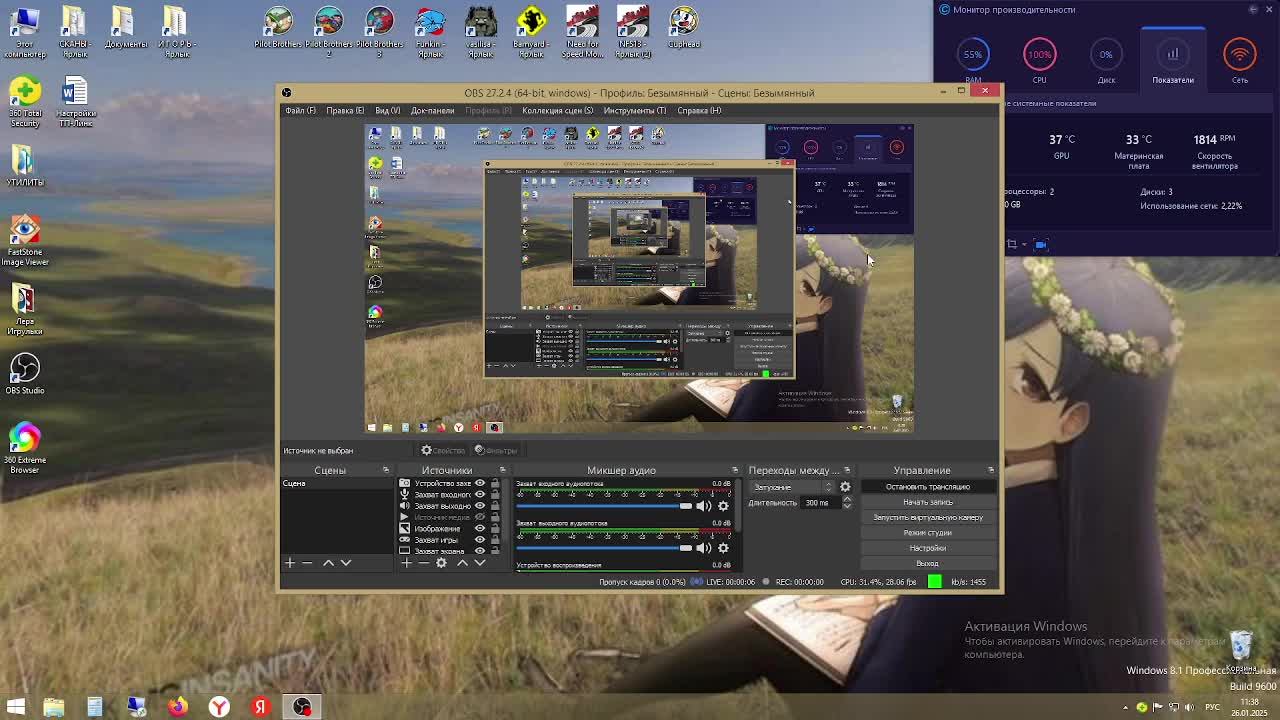Undock the Источники panel with its pop-out icon
This screenshot has width=1280, height=720.
pos(502,470)
